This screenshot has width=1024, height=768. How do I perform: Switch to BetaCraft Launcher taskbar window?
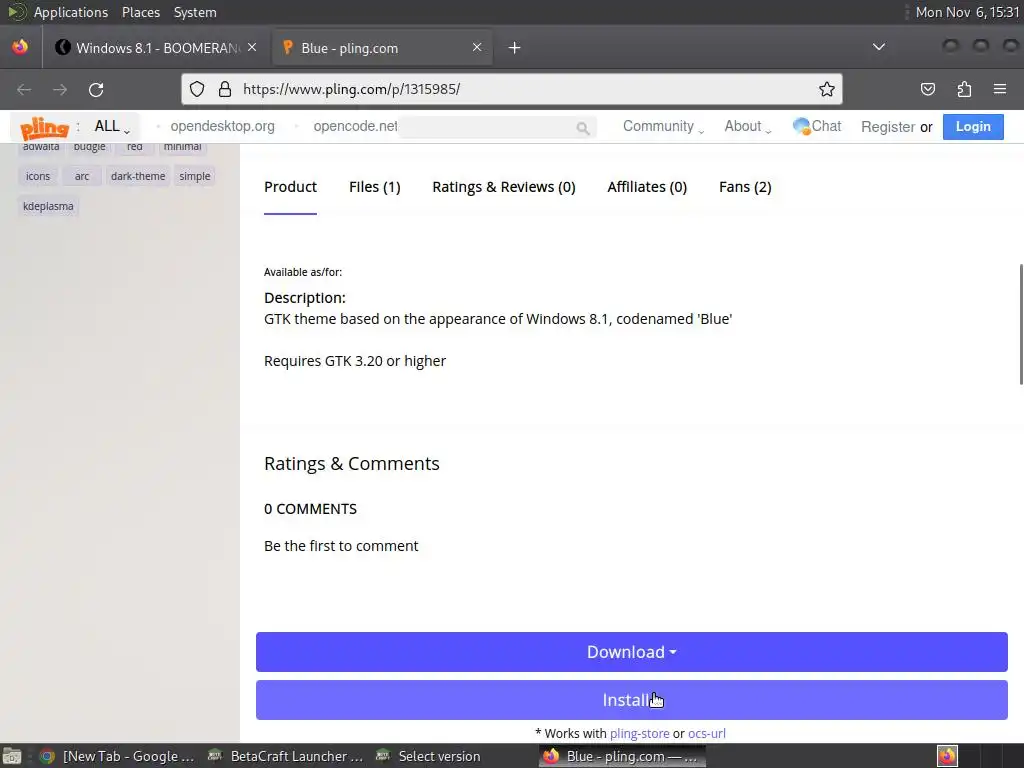pos(285,756)
